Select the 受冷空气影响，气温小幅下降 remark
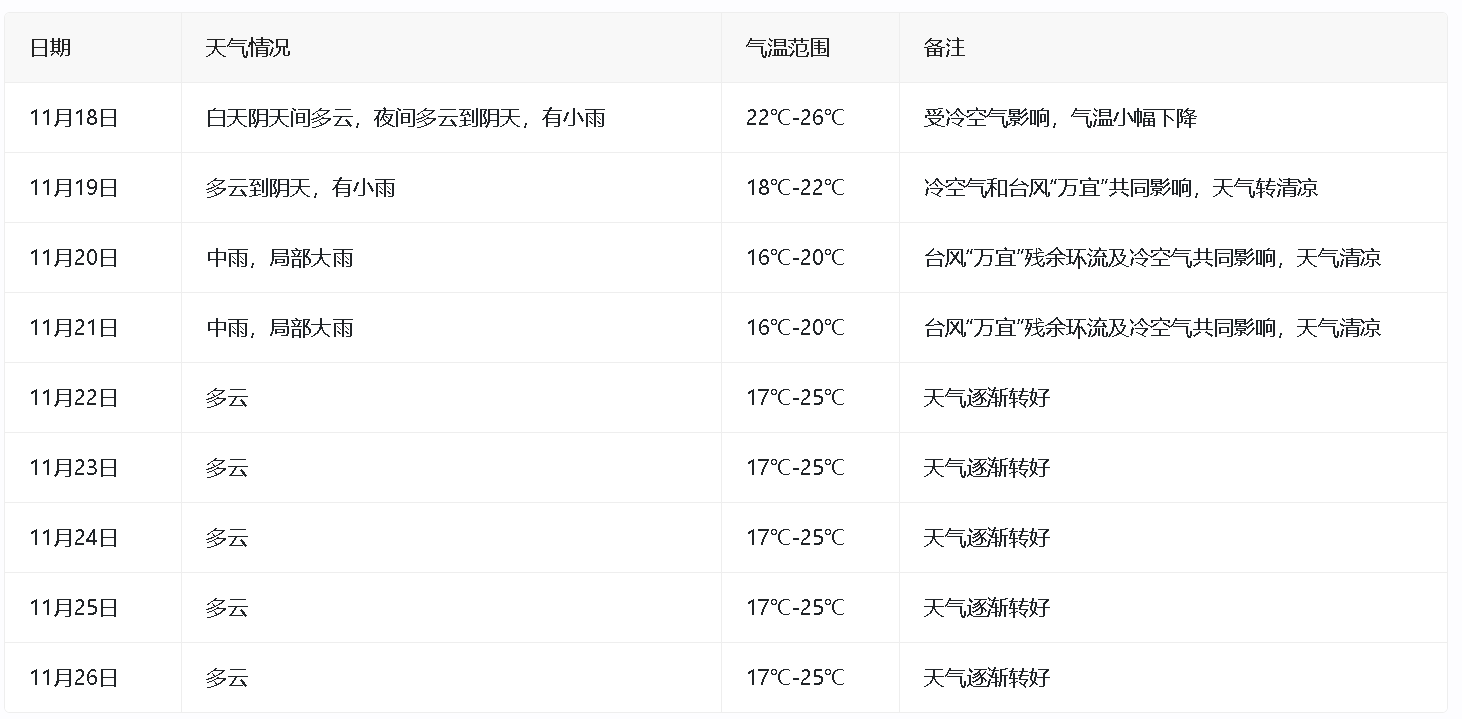Viewport: 1462px width, 719px height. (x=1060, y=118)
